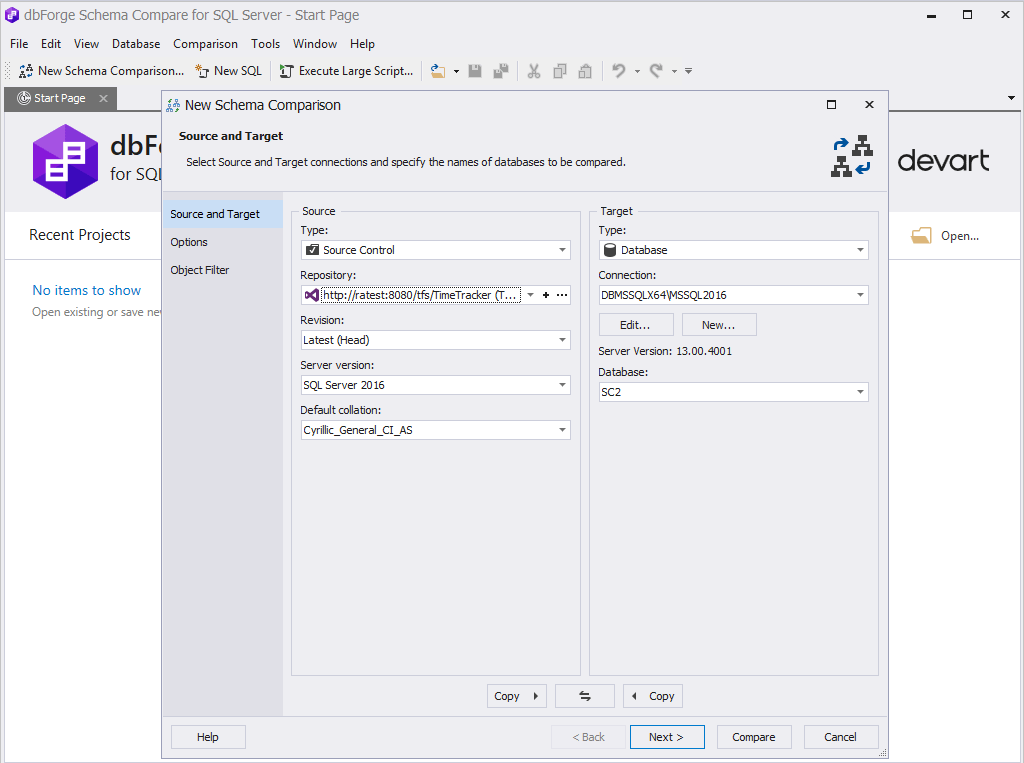The width and height of the screenshot is (1024, 763).
Task: Click the Paste toolbar icon
Action: (x=585, y=71)
